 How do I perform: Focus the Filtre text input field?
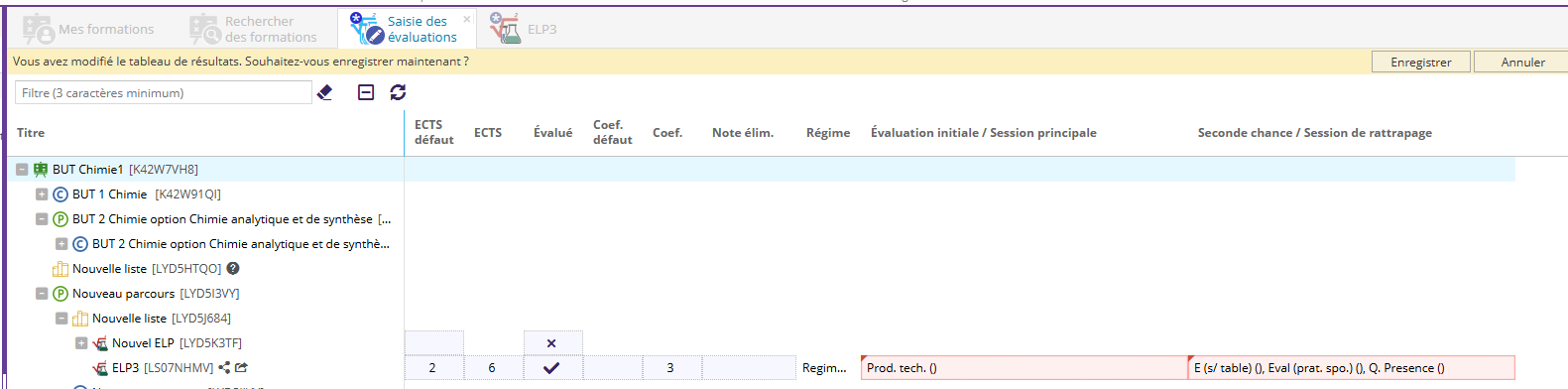[x=164, y=92]
